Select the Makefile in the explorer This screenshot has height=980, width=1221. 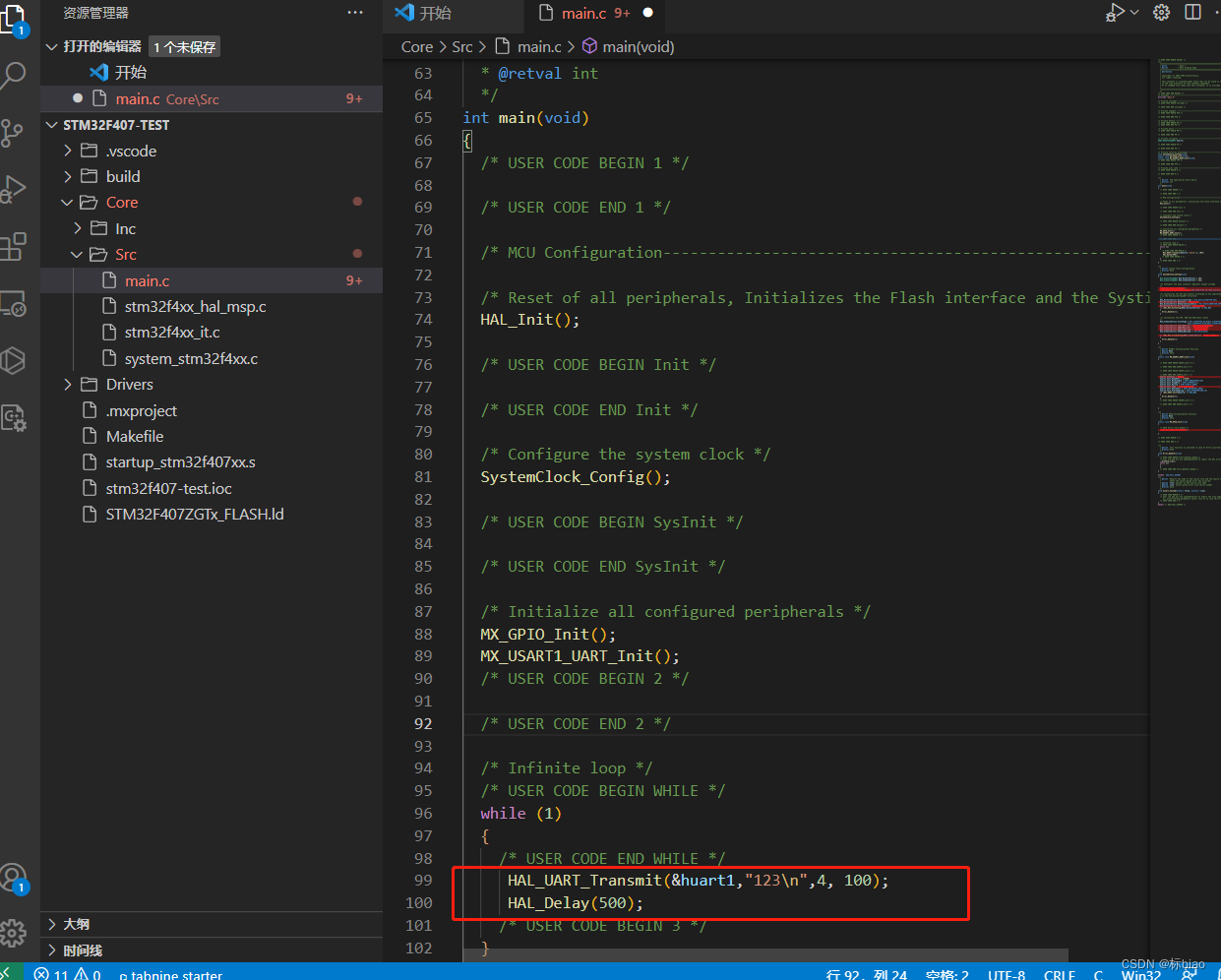134,436
